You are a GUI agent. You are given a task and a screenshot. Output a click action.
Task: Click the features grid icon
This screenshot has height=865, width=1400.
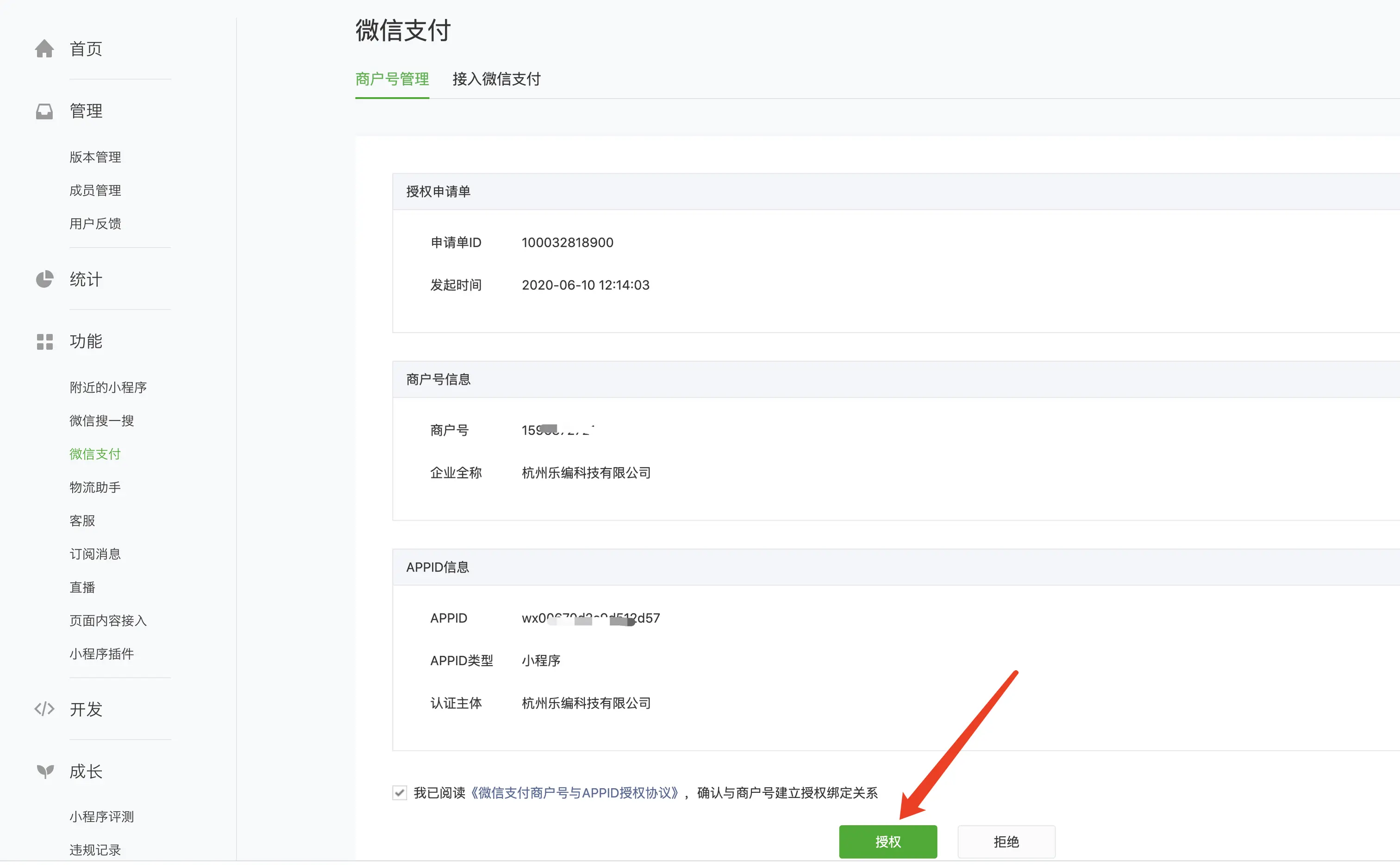click(44, 342)
